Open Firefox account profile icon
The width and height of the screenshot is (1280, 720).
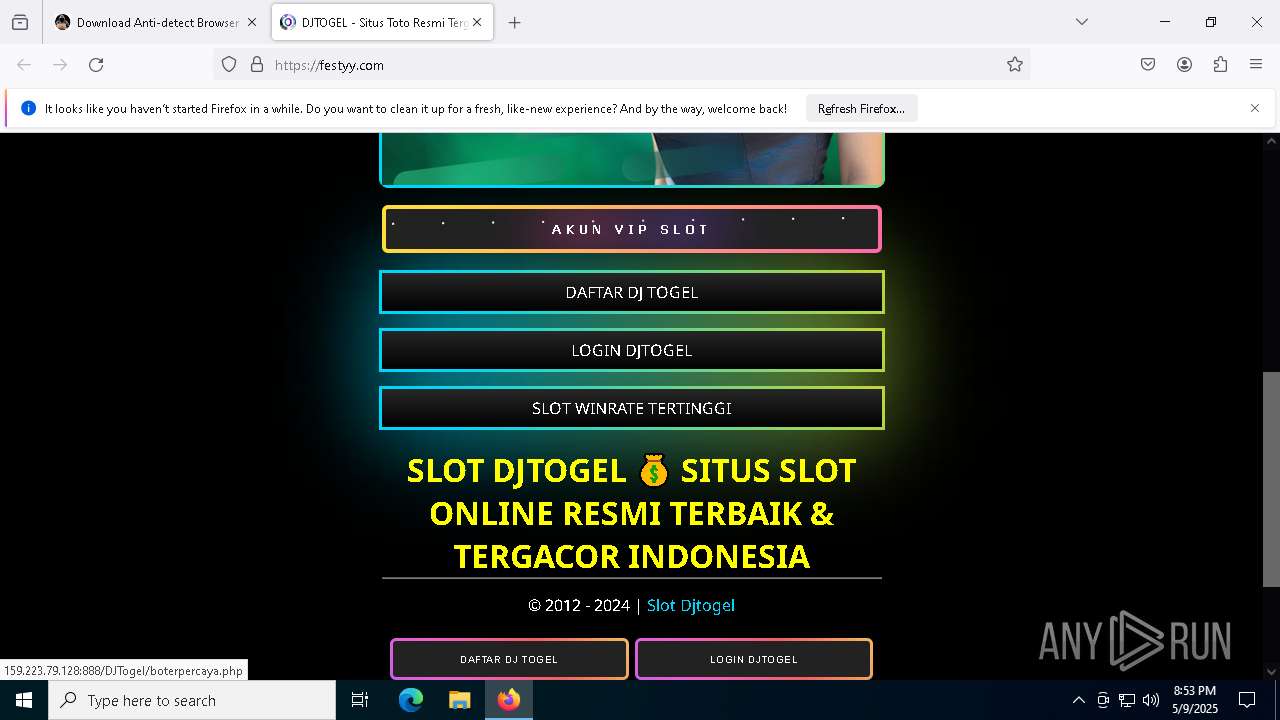pyautogui.click(x=1184, y=65)
